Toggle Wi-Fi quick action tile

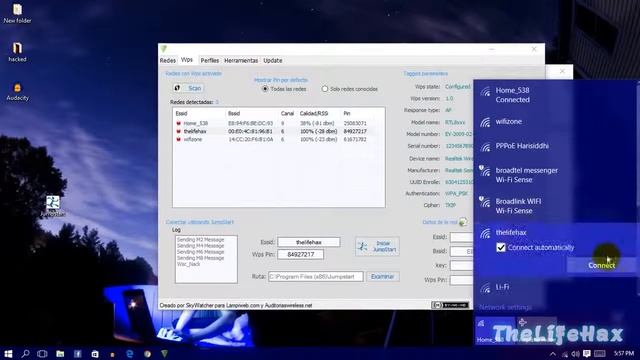(494, 331)
